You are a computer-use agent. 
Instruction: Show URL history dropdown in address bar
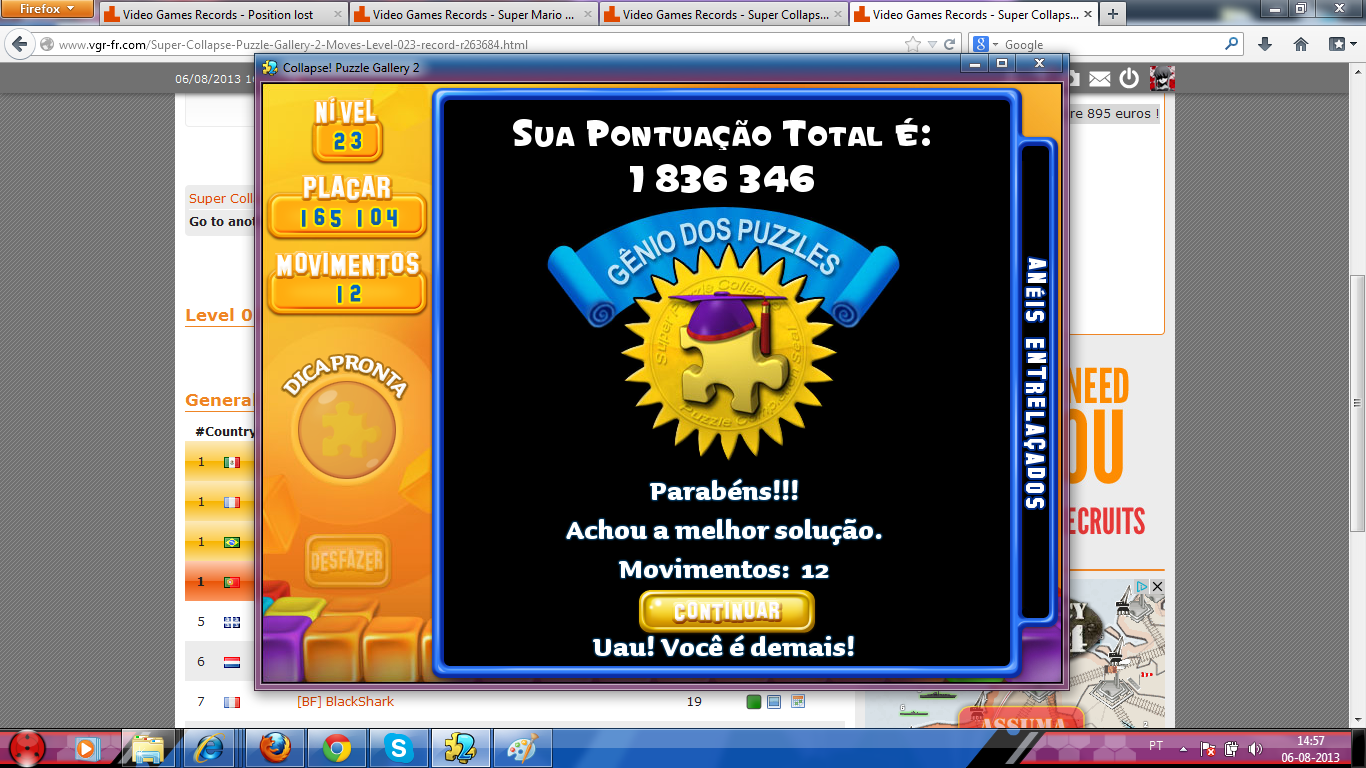(x=932, y=44)
